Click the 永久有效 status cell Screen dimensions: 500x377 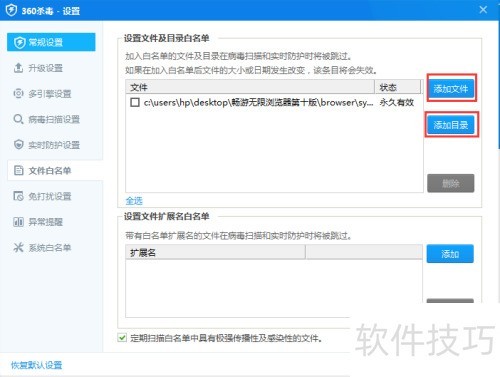point(397,102)
